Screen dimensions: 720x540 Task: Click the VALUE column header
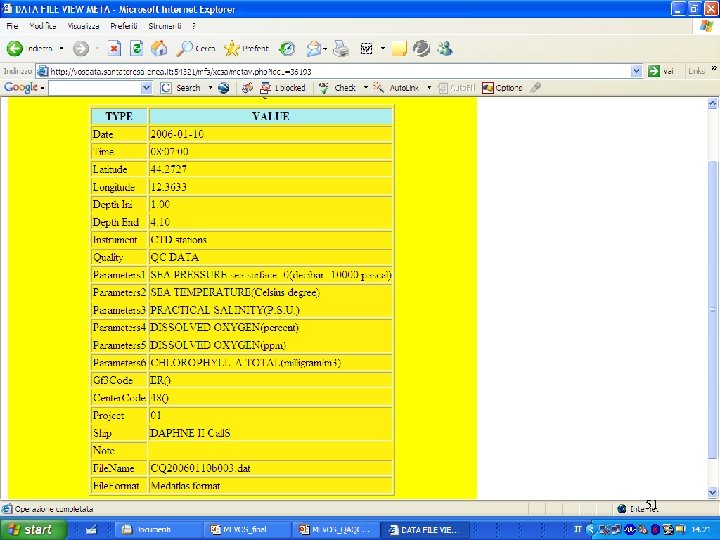[x=270, y=116]
